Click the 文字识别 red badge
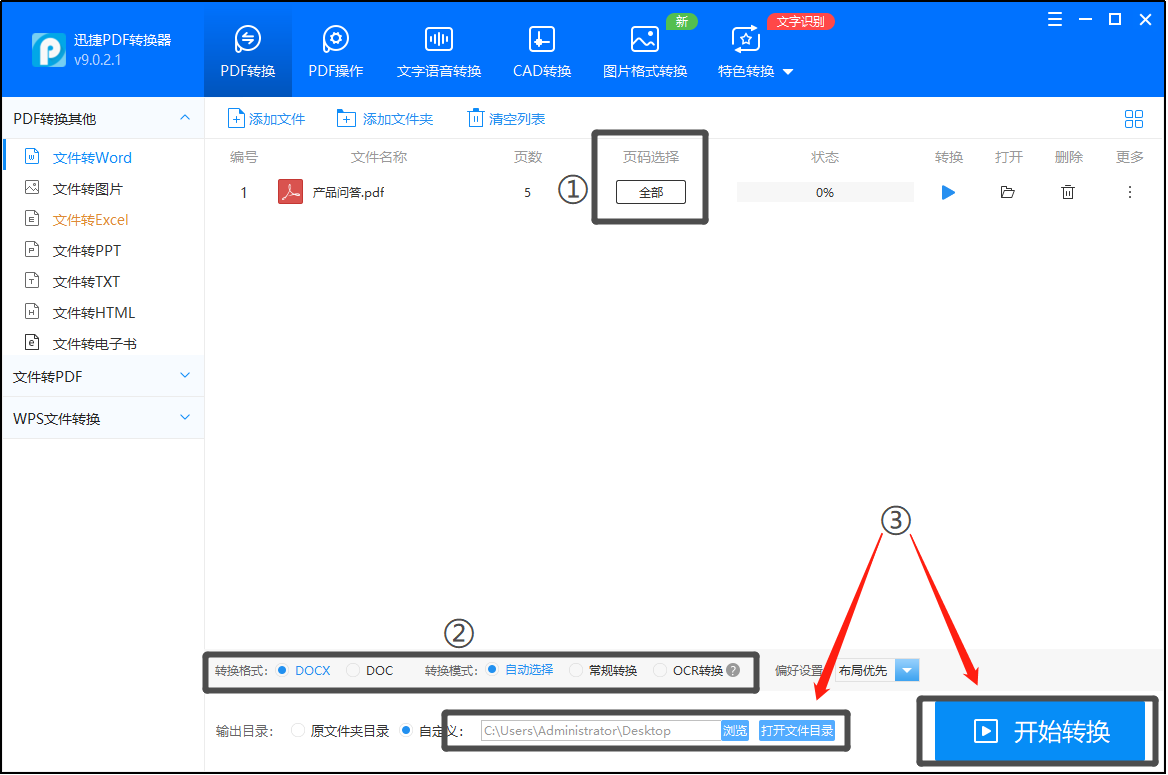 [801, 22]
